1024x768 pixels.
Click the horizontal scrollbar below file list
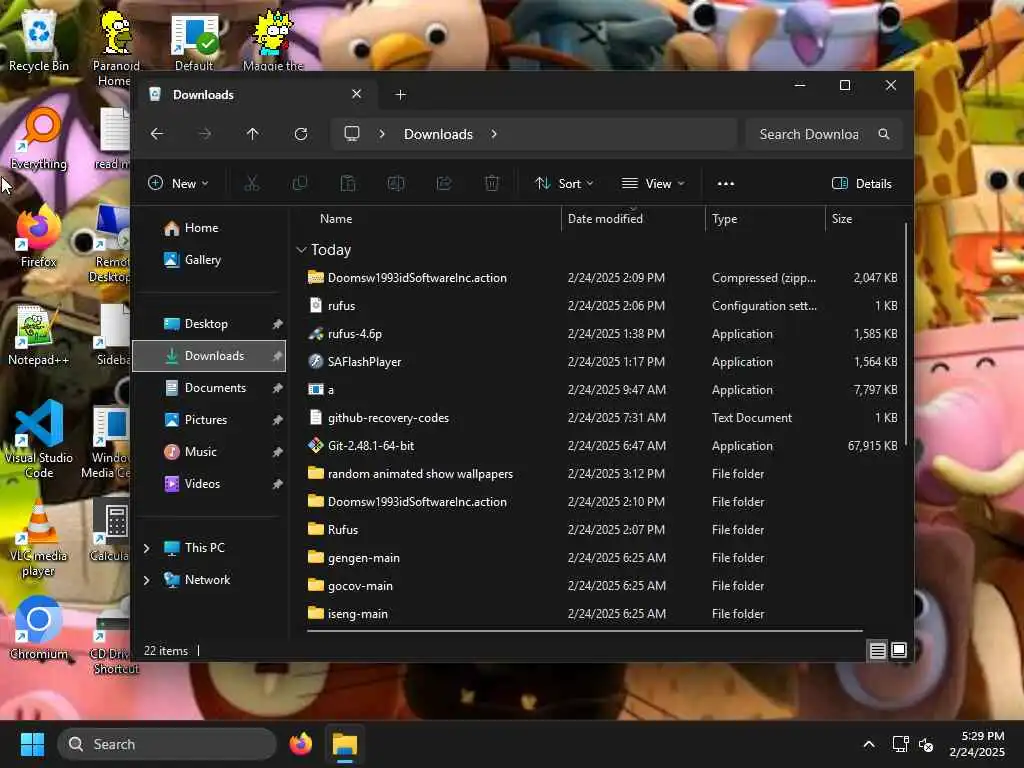584,631
